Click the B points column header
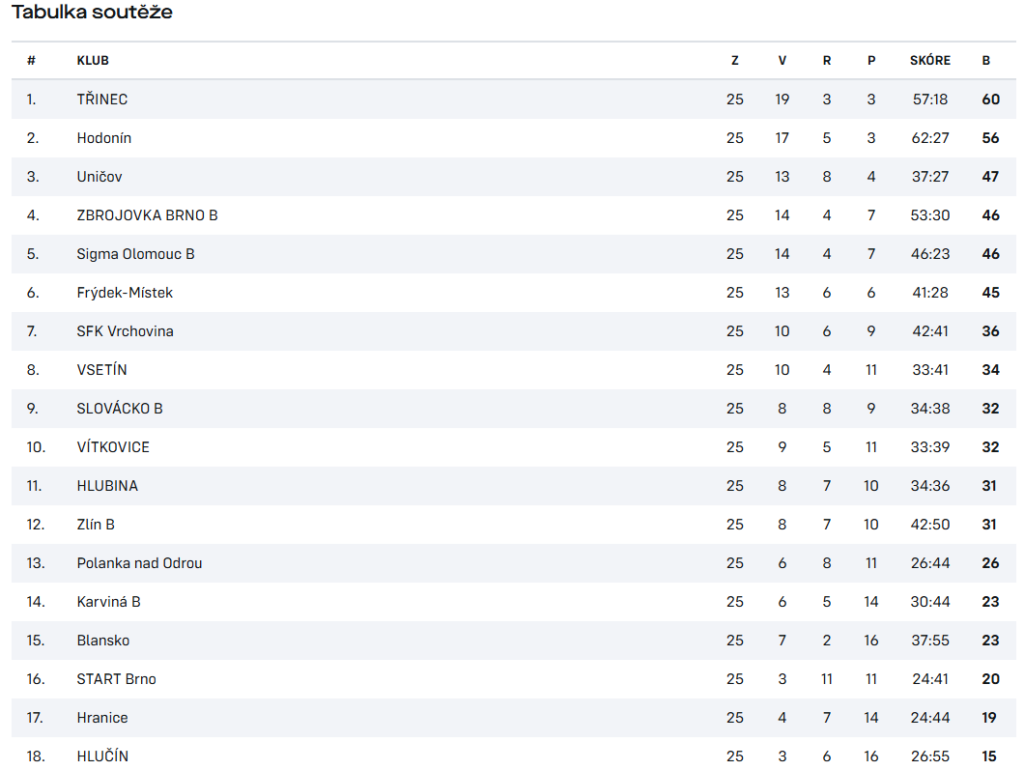Viewport: 1024px width, 770px height. click(986, 61)
